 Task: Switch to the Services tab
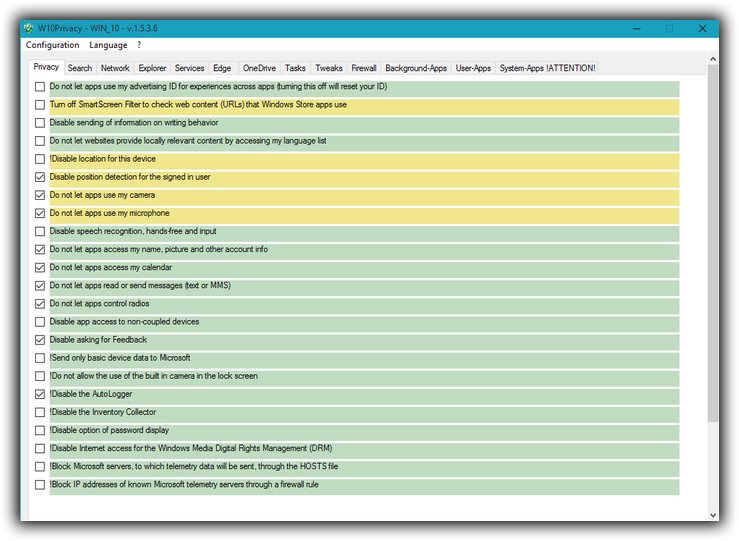[x=189, y=68]
